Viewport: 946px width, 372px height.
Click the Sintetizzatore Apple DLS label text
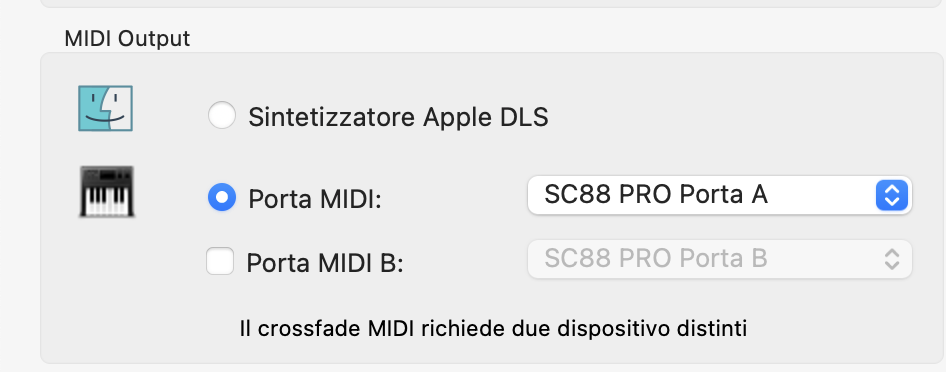tap(398, 117)
